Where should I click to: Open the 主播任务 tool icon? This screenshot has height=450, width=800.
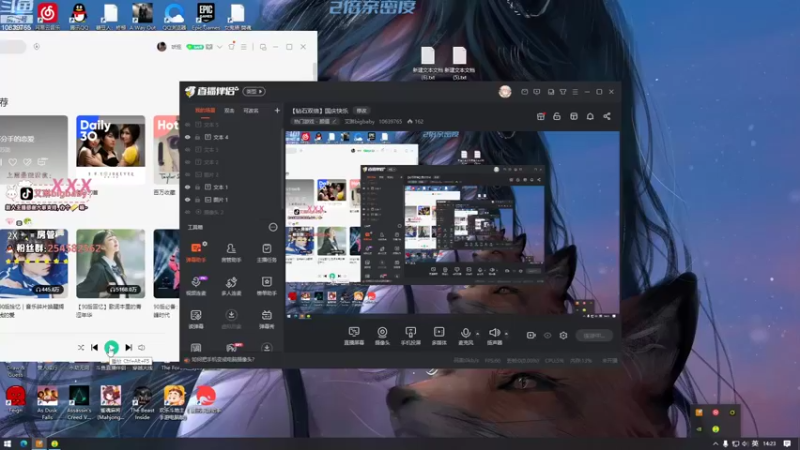(x=266, y=252)
